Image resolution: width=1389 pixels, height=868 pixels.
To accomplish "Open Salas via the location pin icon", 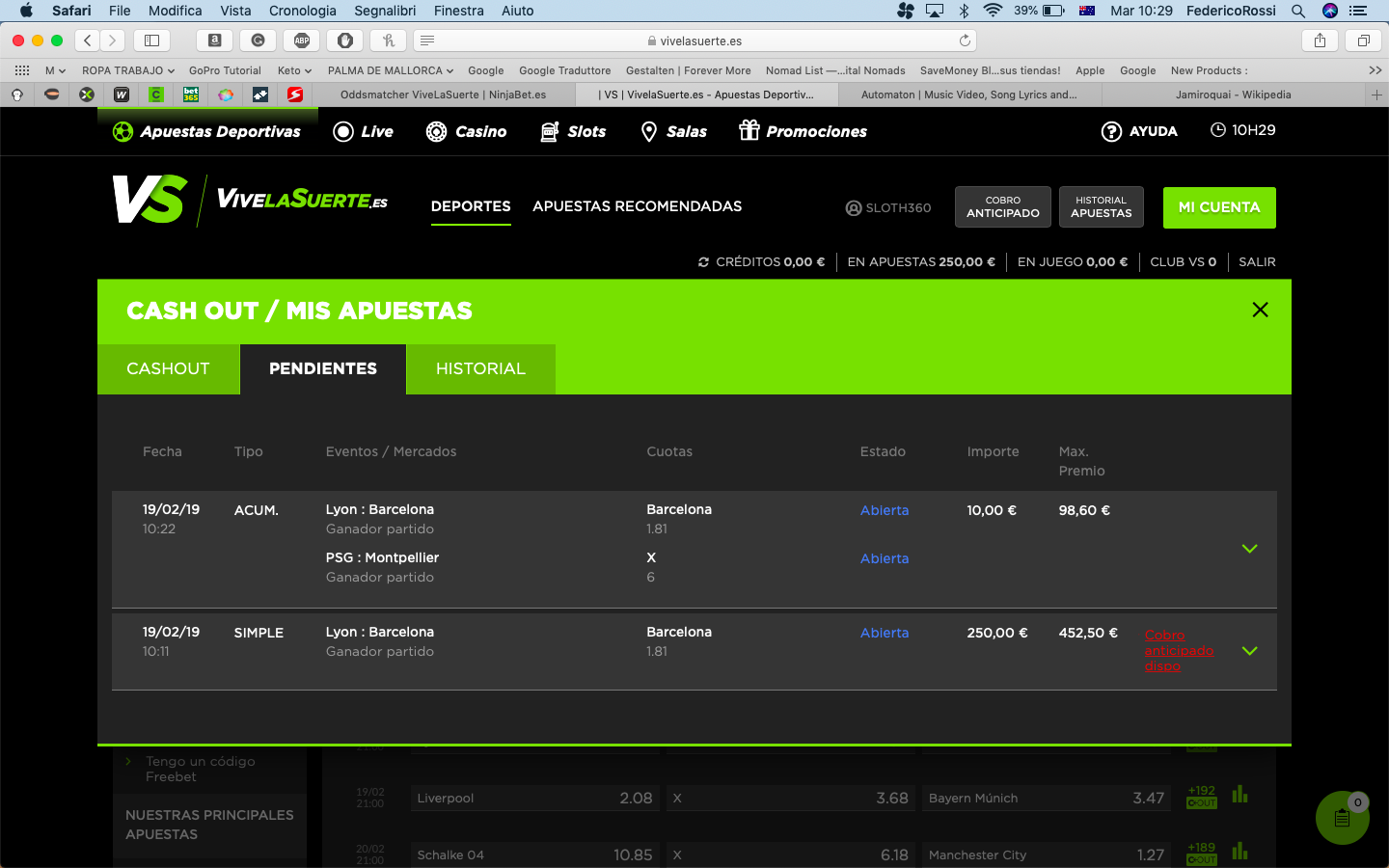I will pyautogui.click(x=649, y=132).
